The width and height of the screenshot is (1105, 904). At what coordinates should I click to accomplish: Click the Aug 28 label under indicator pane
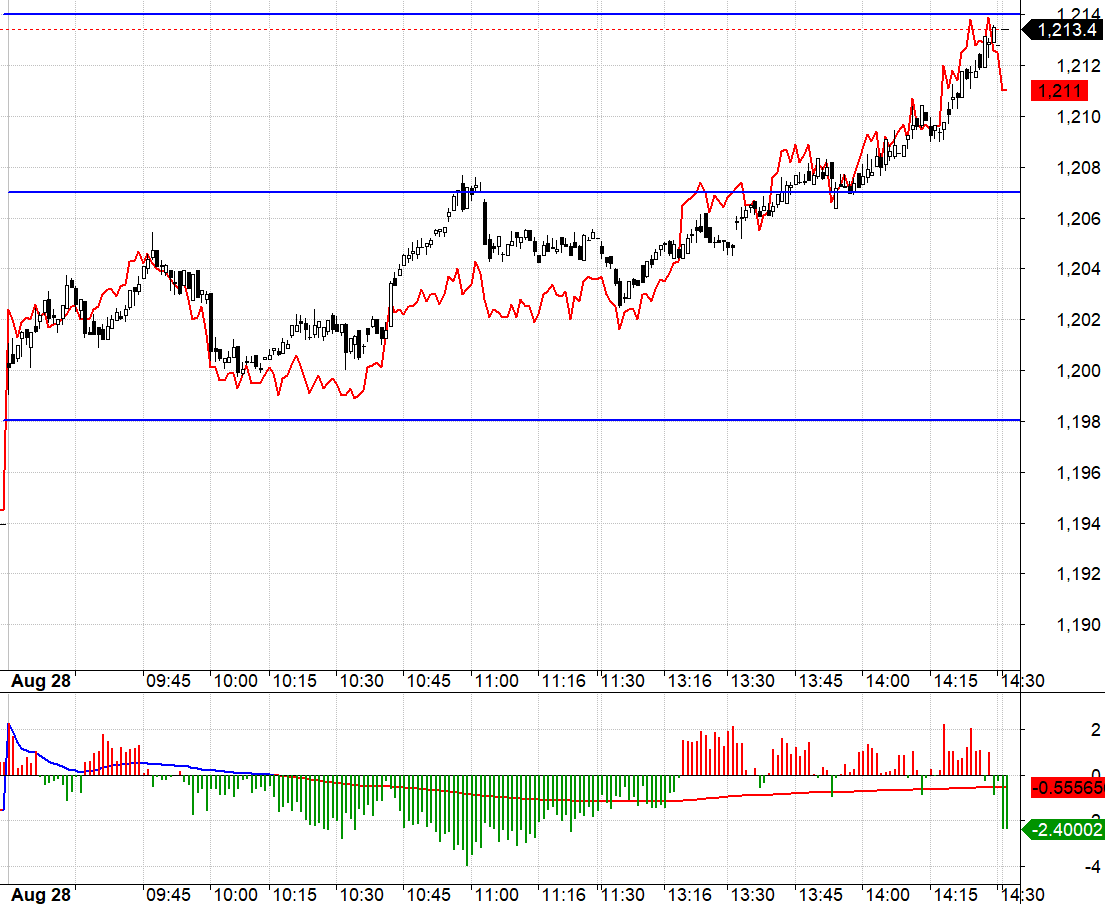click(41, 895)
